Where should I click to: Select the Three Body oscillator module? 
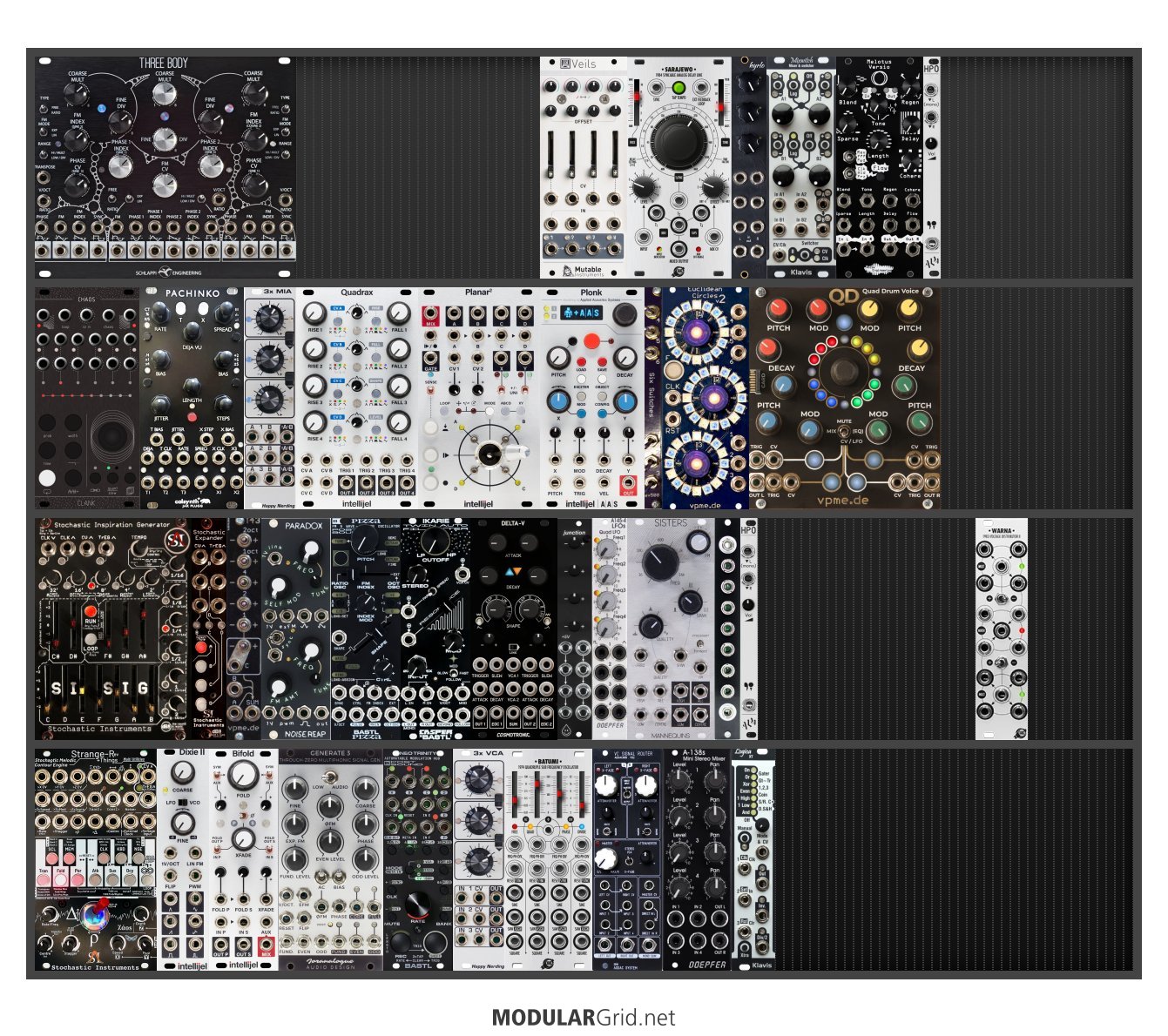click(165, 168)
